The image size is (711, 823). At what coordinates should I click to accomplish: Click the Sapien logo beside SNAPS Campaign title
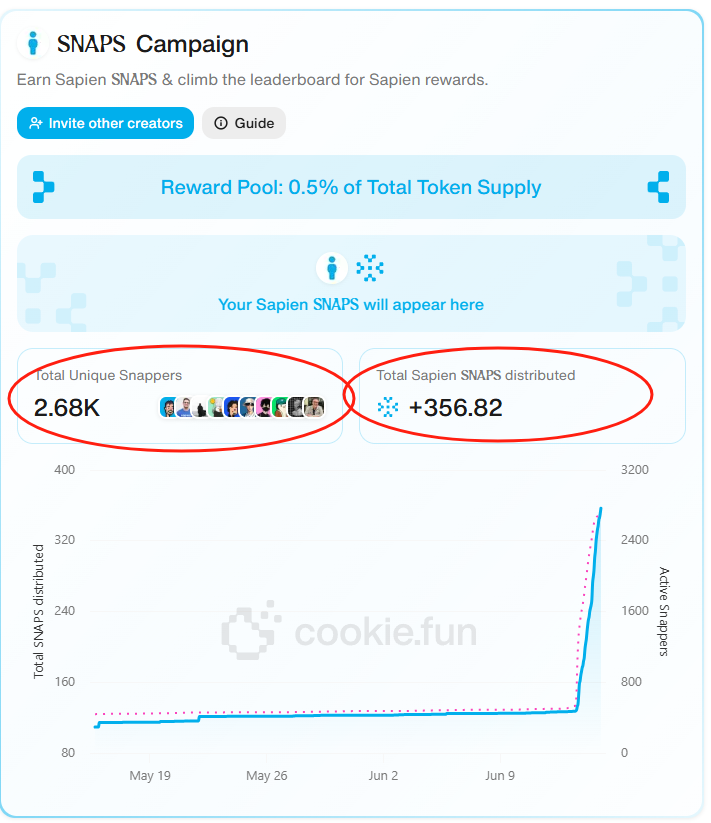coord(33,44)
